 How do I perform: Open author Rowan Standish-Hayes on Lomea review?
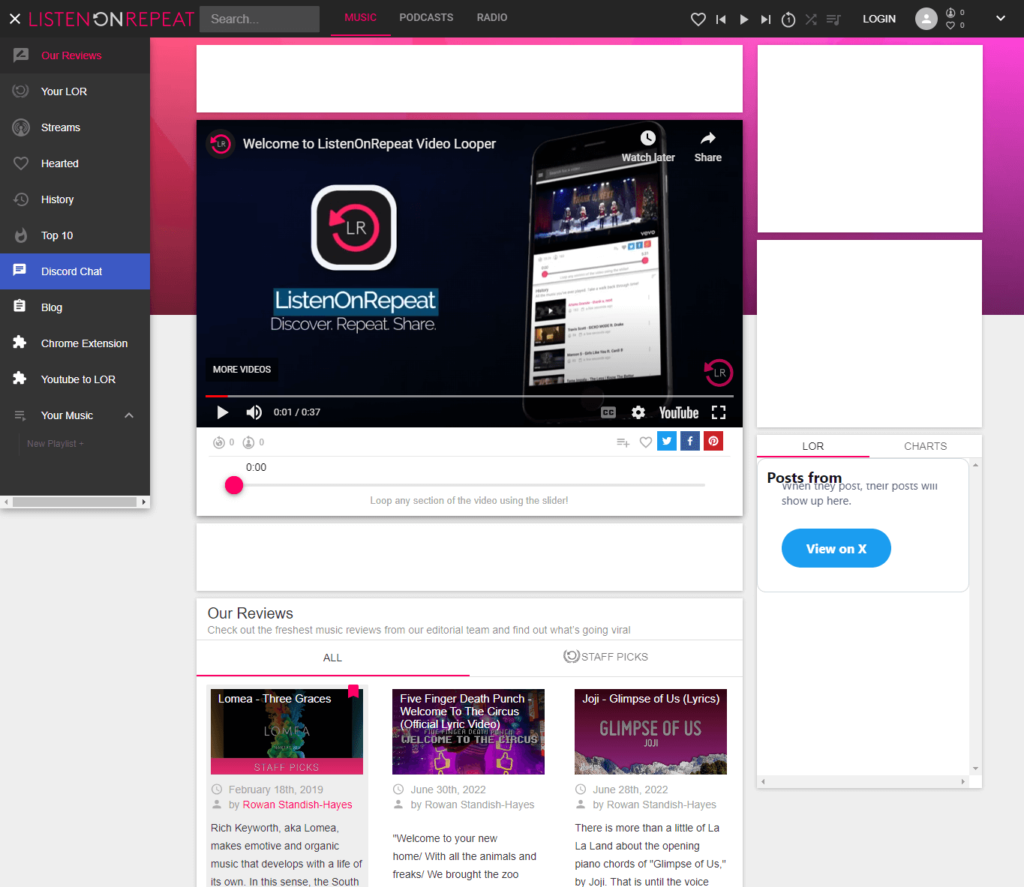pos(297,805)
